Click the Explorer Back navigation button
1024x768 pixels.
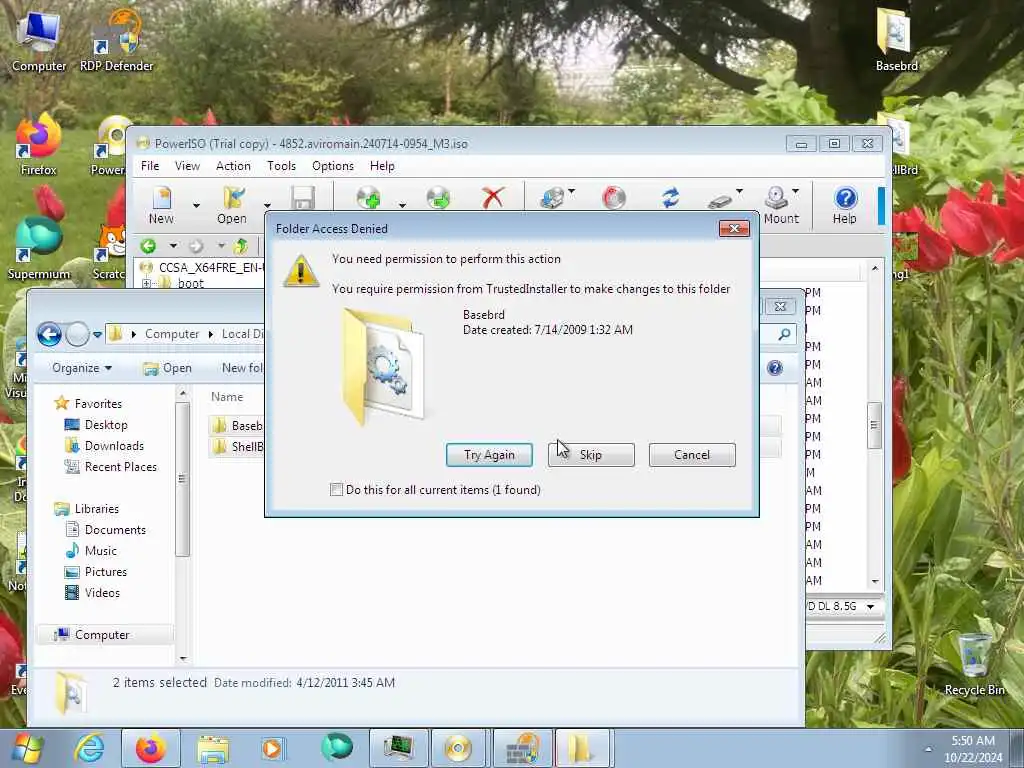[49, 334]
